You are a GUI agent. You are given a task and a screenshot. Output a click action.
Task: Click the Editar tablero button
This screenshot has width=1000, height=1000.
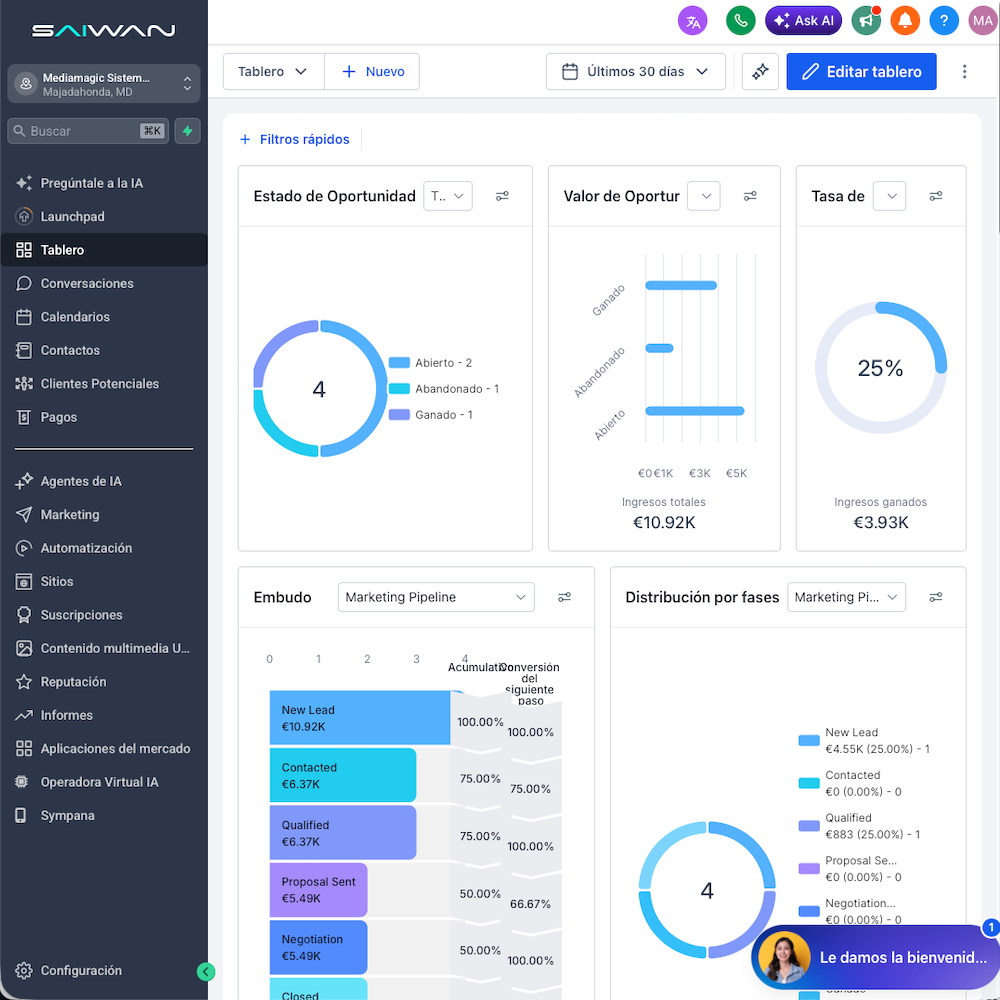point(861,71)
